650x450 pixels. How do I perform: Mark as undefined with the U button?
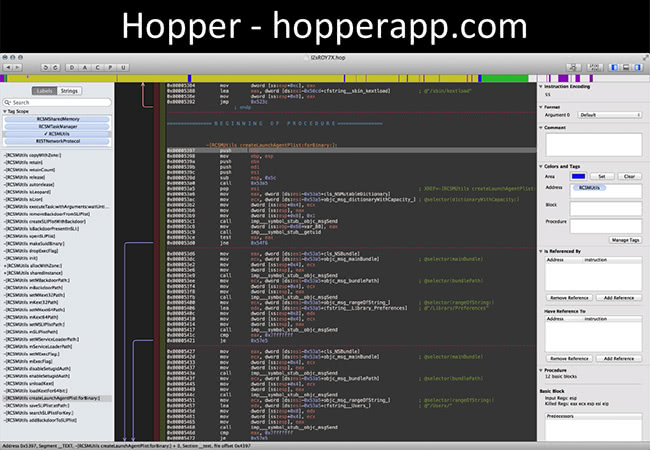pos(123,67)
